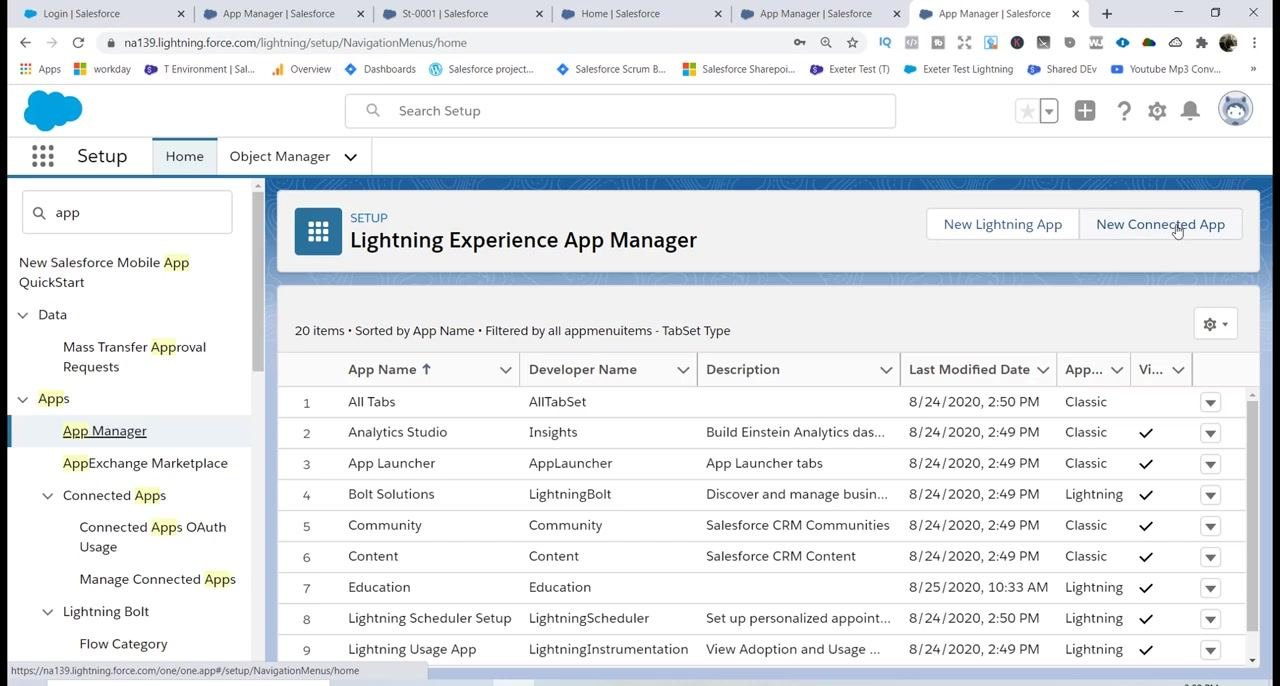1280x686 pixels.
Task: Select Lightning Scheduler Setup row text
Action: click(x=429, y=619)
